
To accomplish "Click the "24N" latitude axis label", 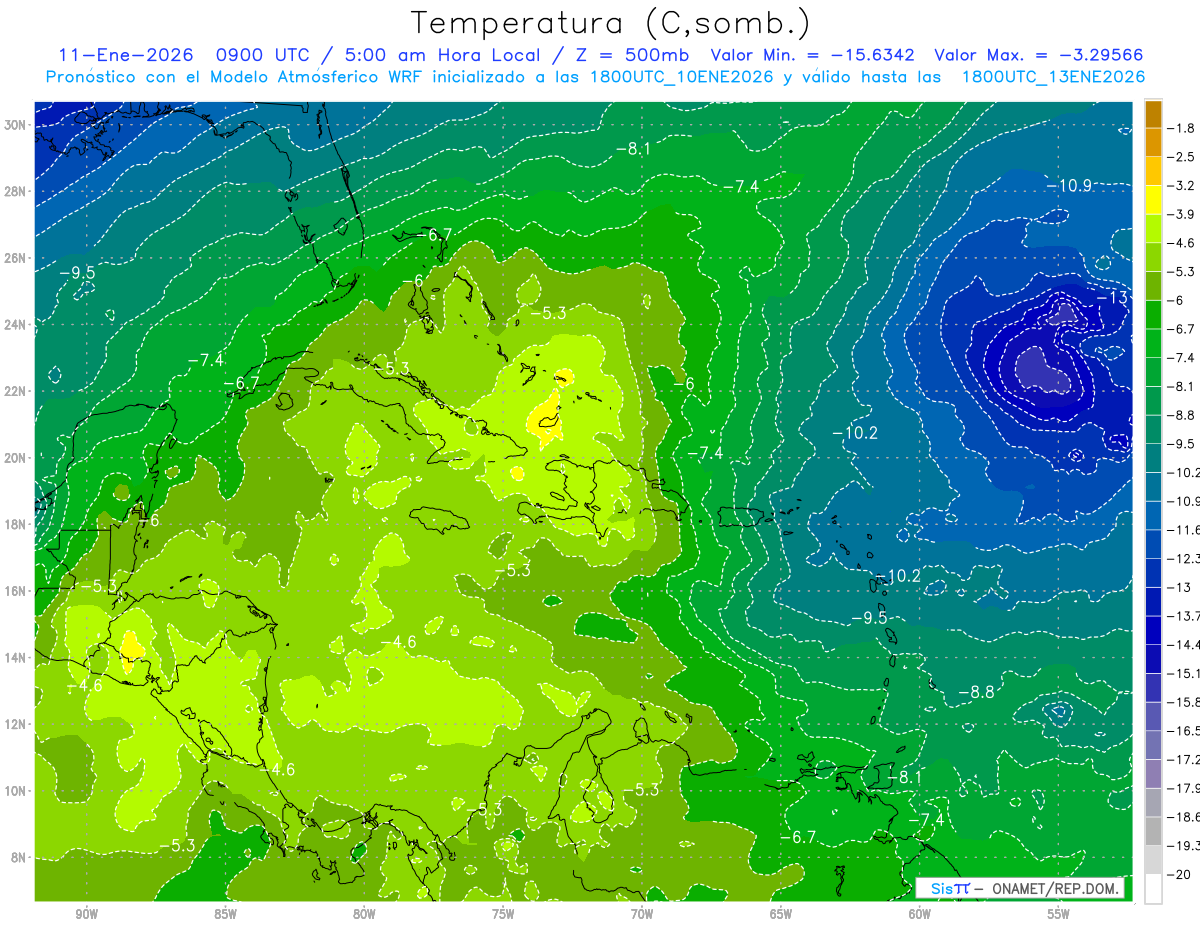I will 16,324.
